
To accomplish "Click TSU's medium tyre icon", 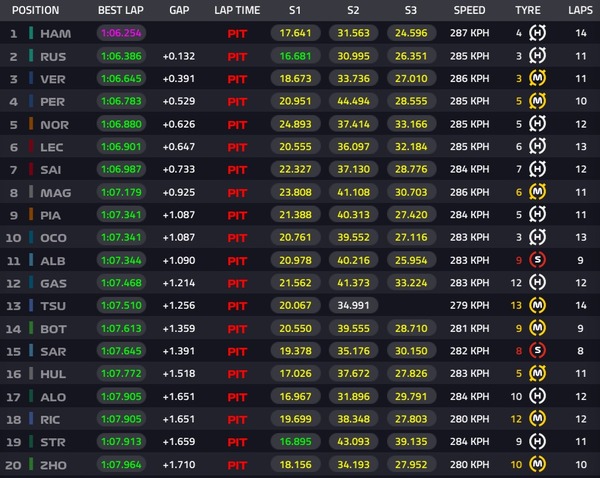I will point(537,305).
